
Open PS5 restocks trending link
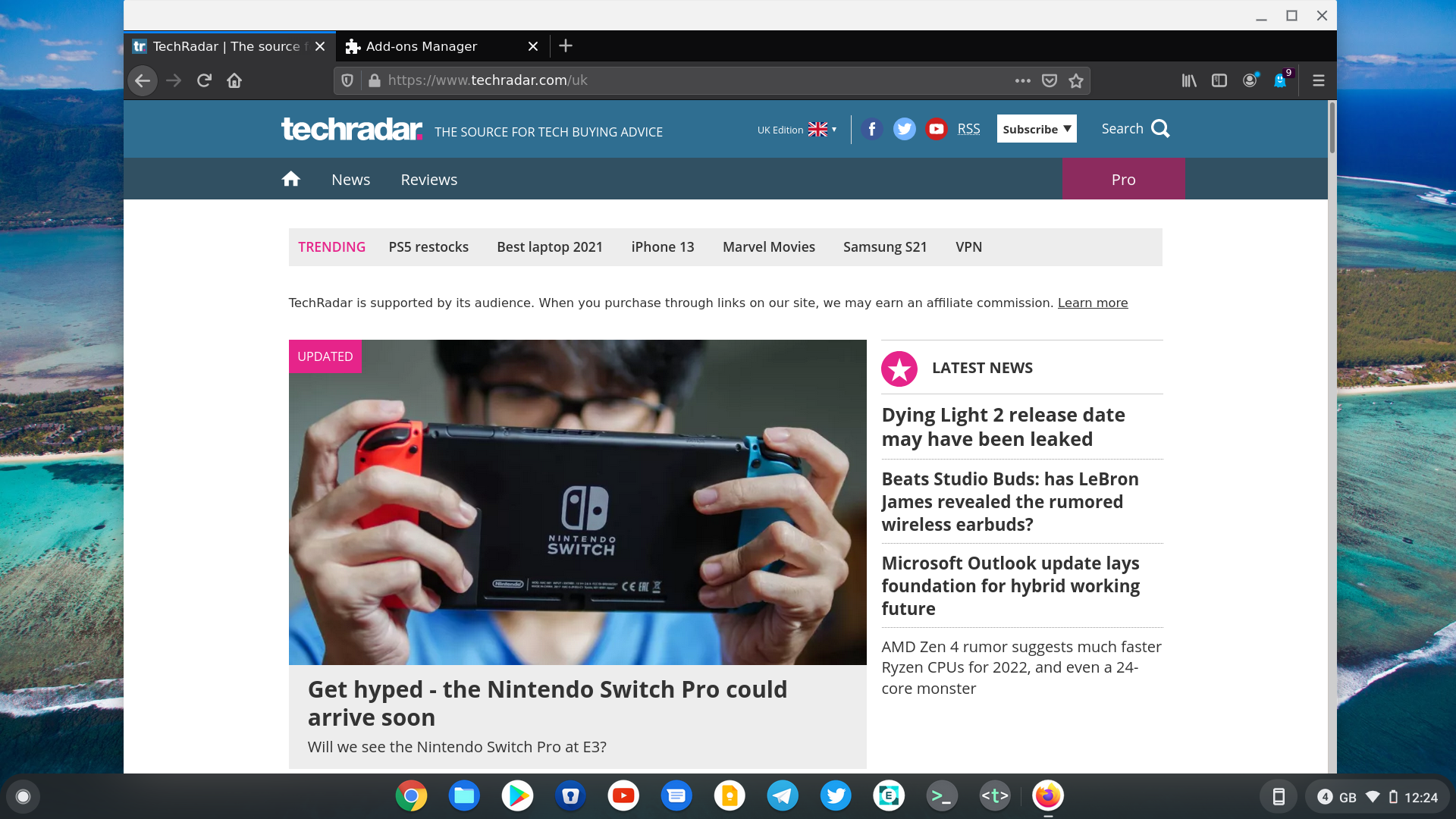pos(428,247)
